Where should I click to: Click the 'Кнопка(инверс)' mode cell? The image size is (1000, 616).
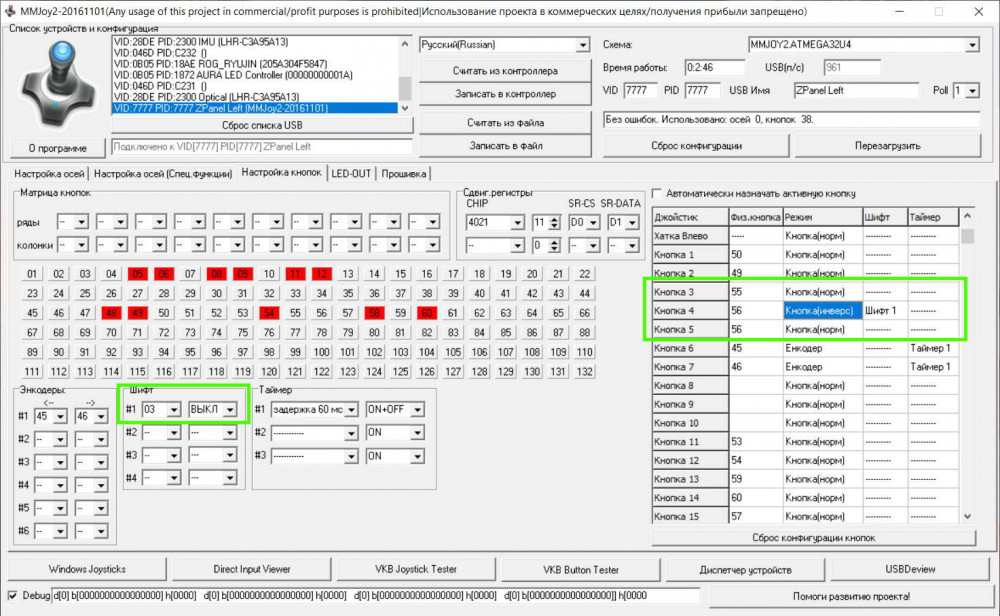pos(820,311)
